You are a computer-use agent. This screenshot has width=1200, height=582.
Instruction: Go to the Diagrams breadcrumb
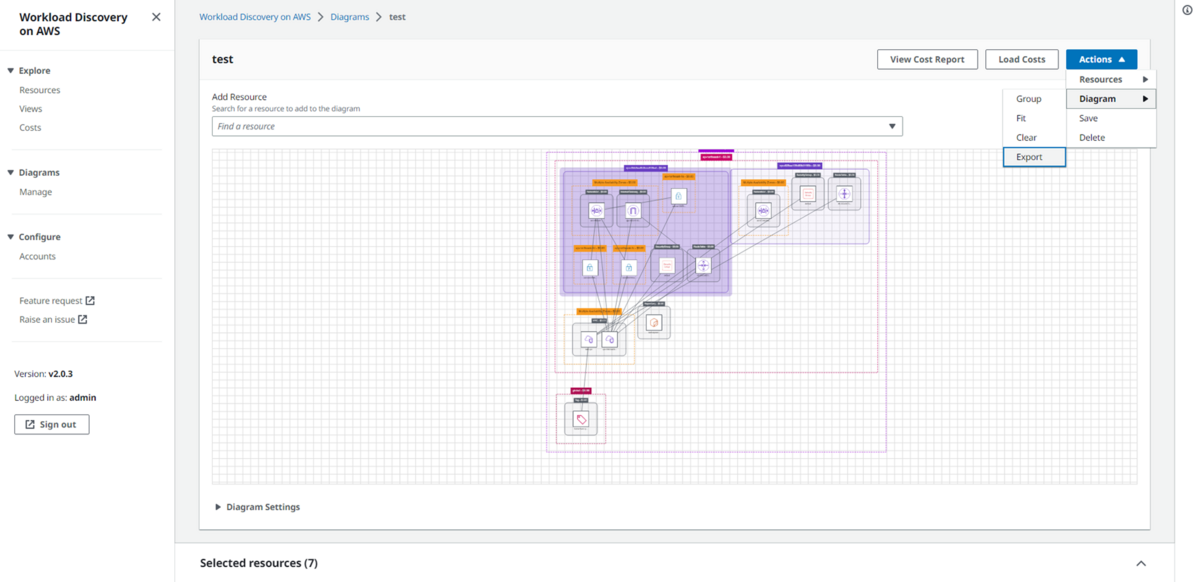point(350,17)
